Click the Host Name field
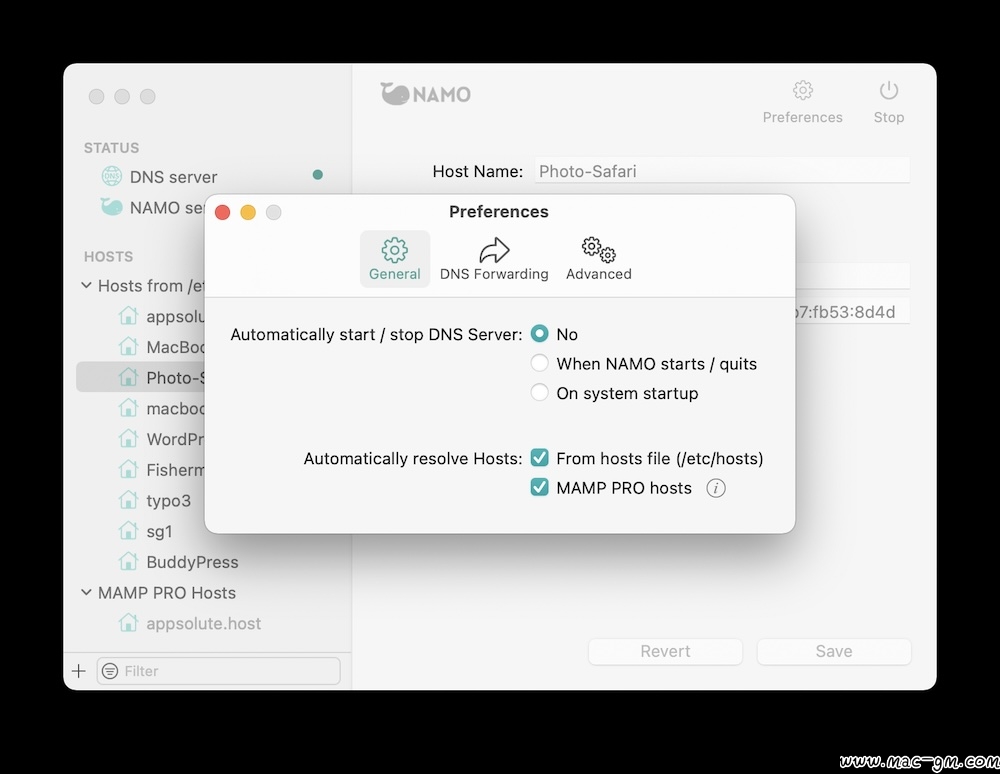The image size is (1000, 774). (722, 170)
